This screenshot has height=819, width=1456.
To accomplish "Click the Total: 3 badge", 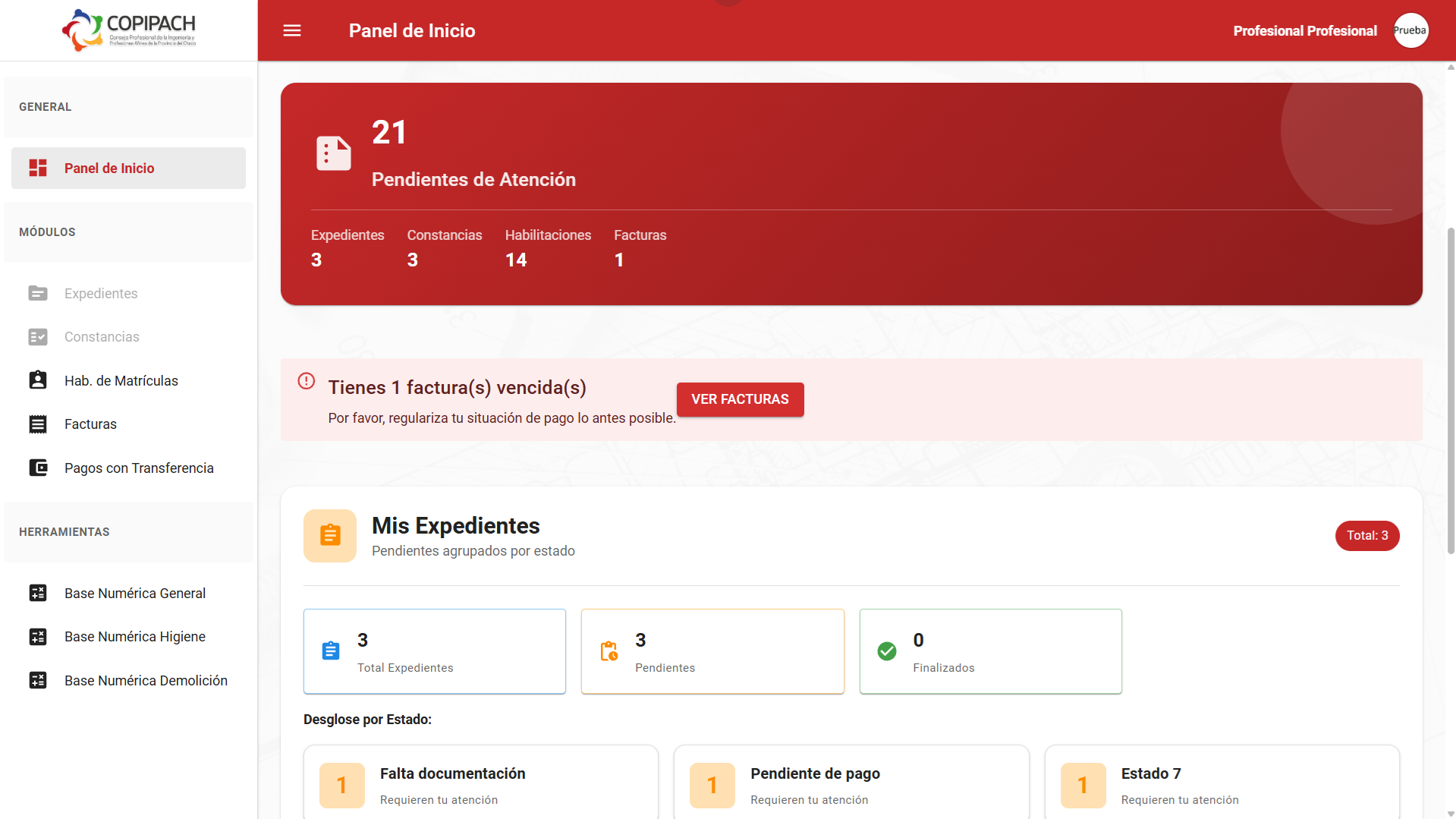I will (x=1367, y=536).
